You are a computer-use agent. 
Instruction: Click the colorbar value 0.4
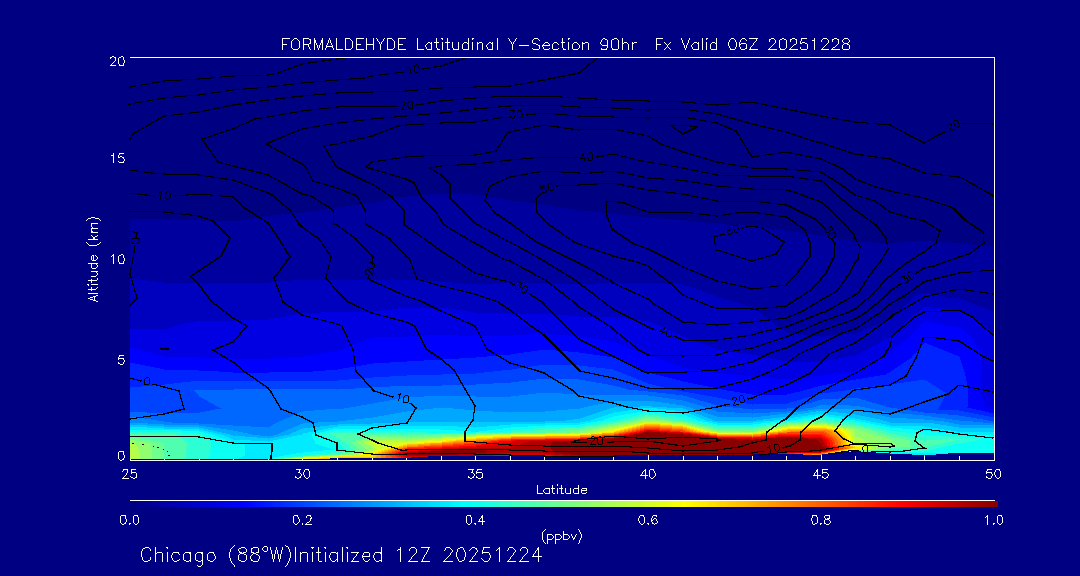475,520
